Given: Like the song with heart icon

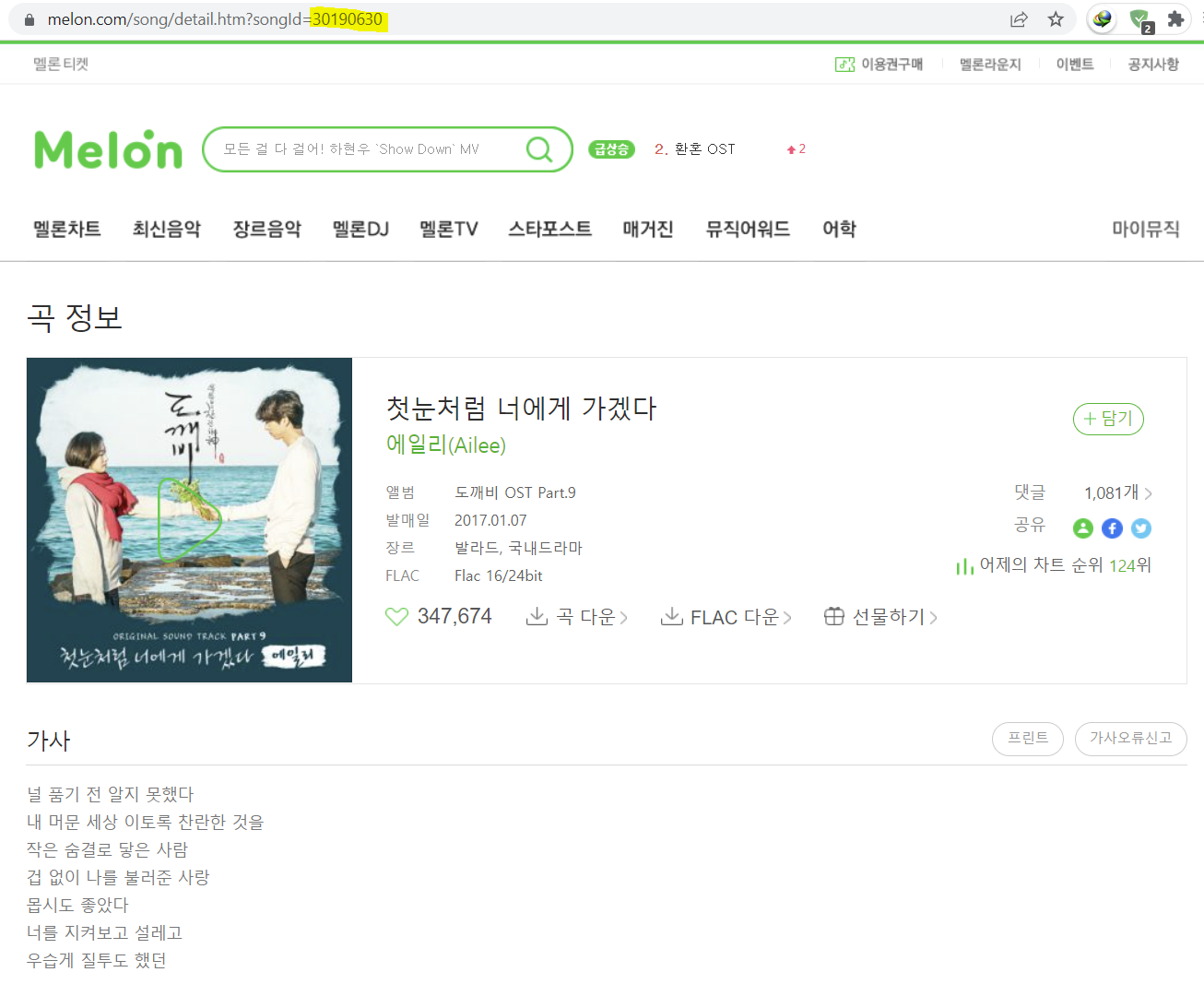Looking at the screenshot, I should [396, 616].
